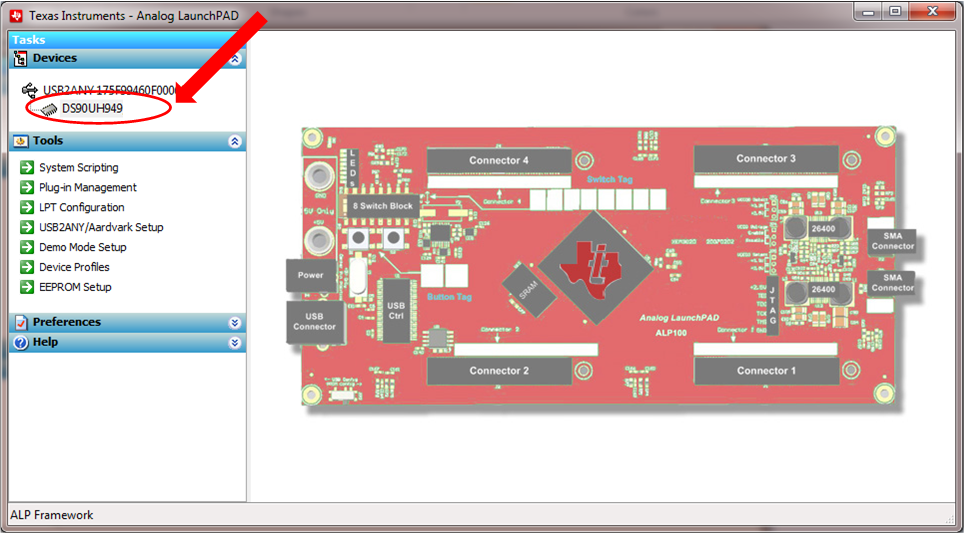Click the LPT Configuration arrow icon
964x533 pixels.
[27, 208]
